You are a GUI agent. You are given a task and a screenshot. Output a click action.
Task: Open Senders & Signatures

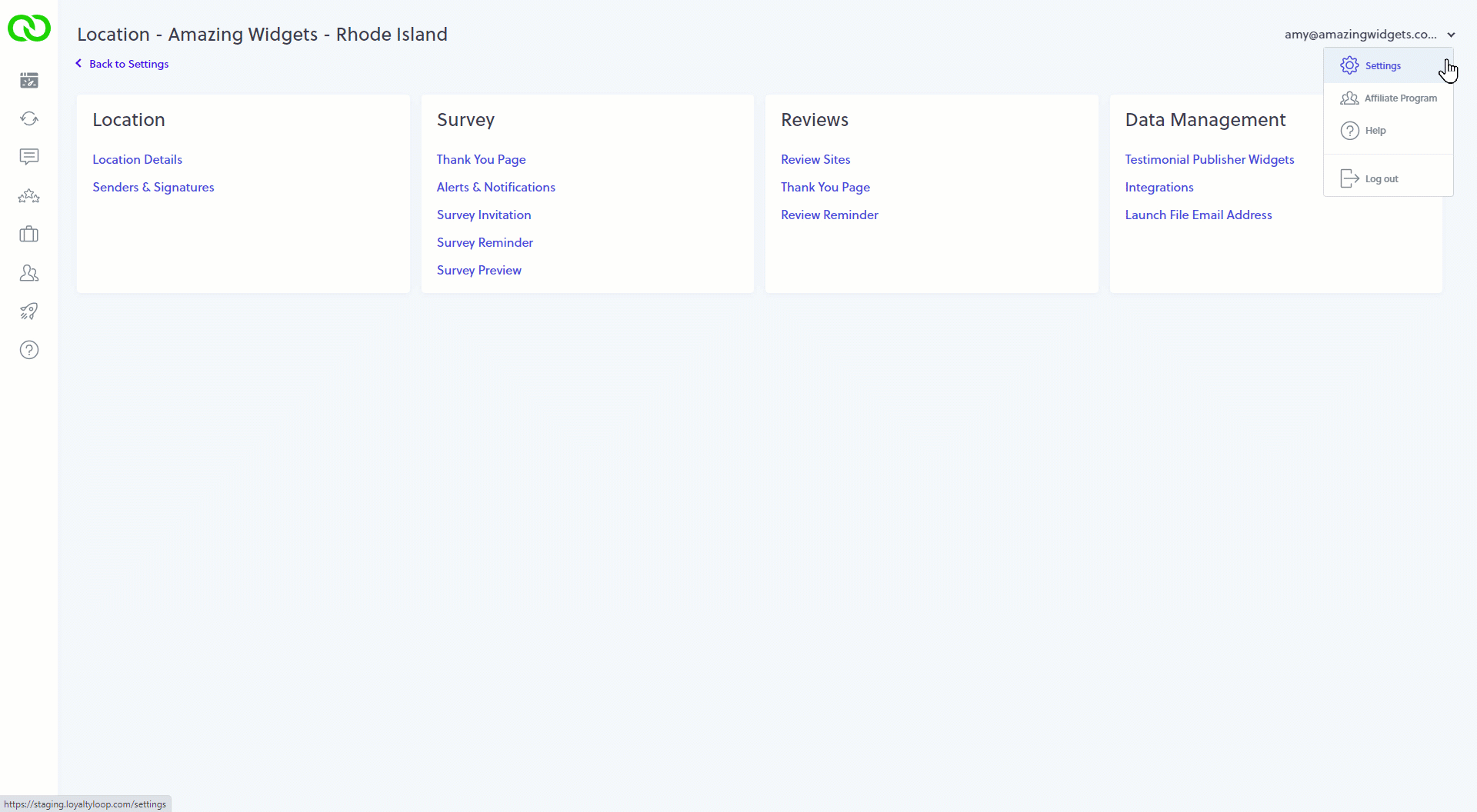pos(153,187)
